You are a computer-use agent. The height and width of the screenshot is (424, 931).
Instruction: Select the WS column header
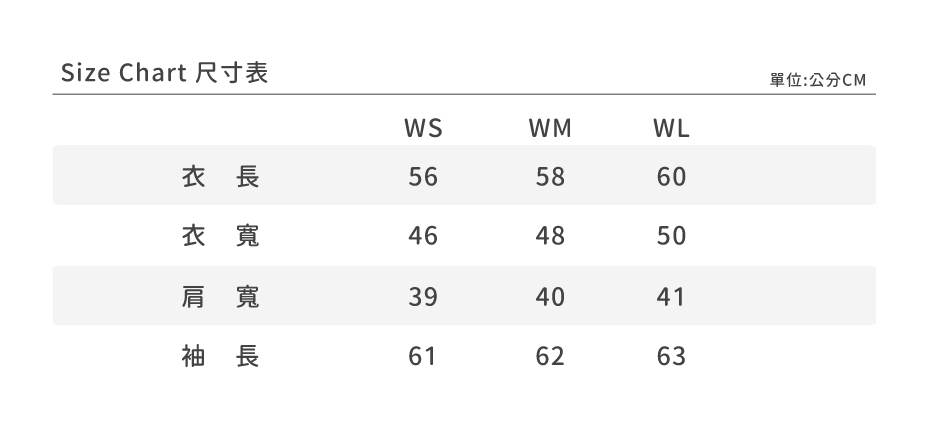click(x=423, y=129)
